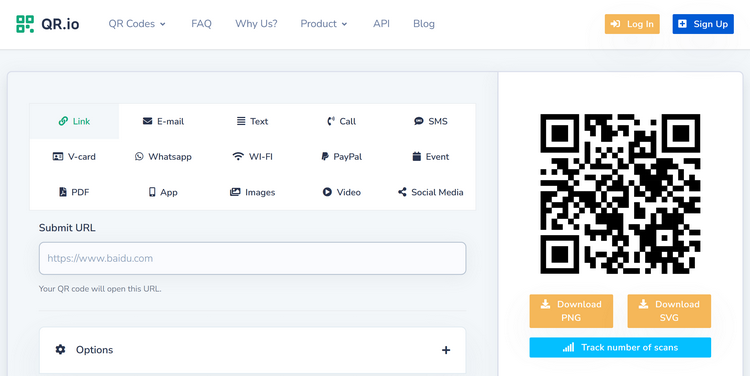Click the text "Your QR code will open this URL."
Image resolution: width=750 pixels, height=376 pixels.
[x=100, y=289]
